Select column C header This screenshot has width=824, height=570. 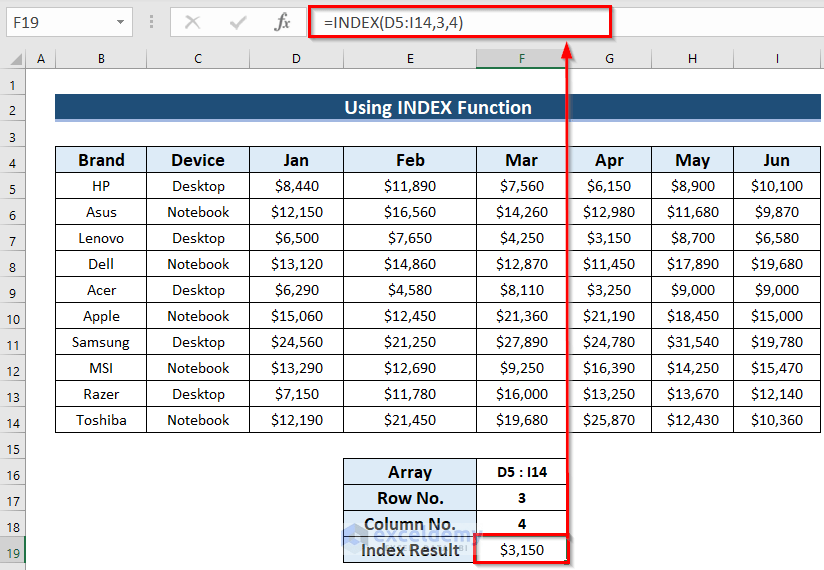198,59
